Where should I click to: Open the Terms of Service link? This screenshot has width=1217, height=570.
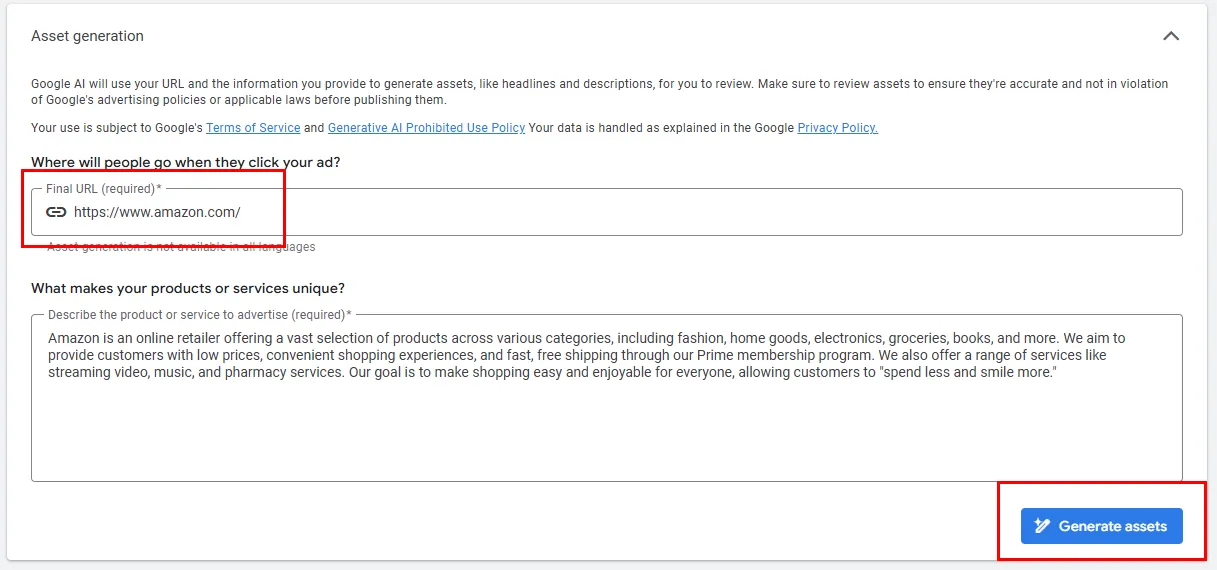coord(253,128)
